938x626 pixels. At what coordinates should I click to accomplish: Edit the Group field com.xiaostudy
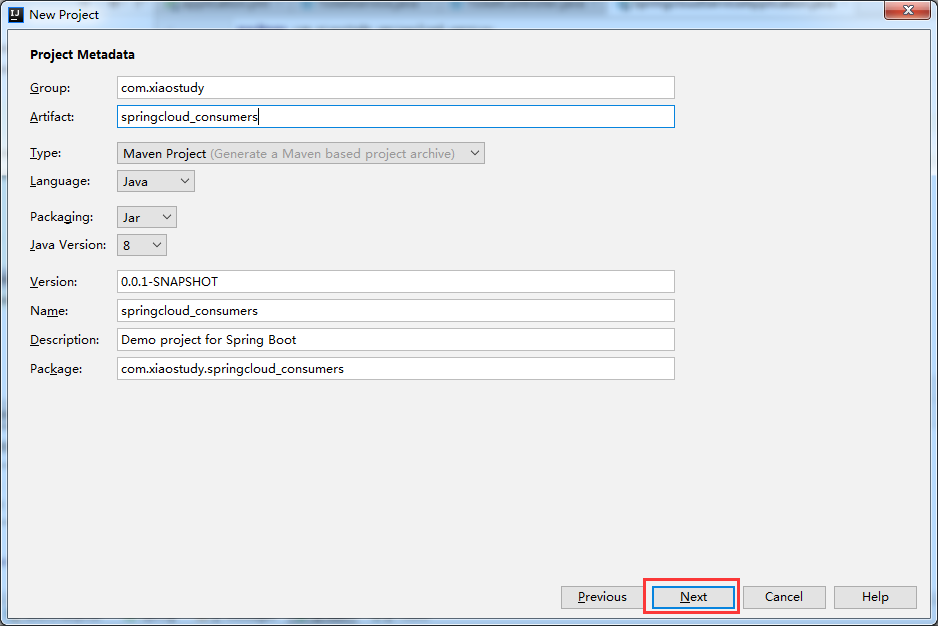(x=395, y=87)
